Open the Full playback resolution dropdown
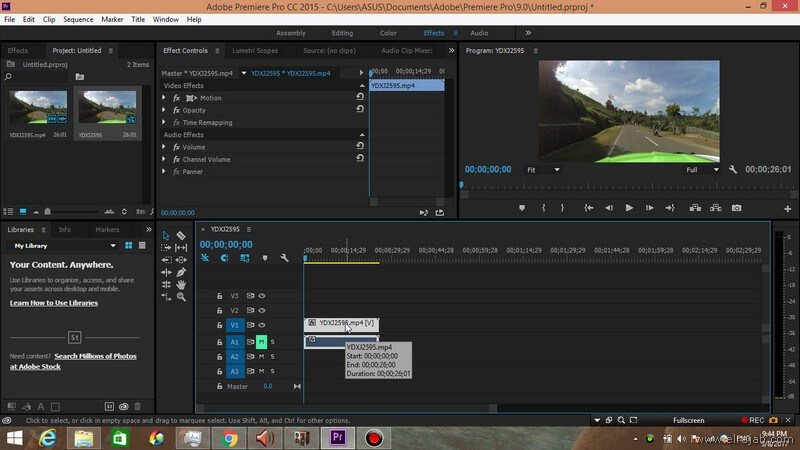800x450 pixels. (x=702, y=170)
